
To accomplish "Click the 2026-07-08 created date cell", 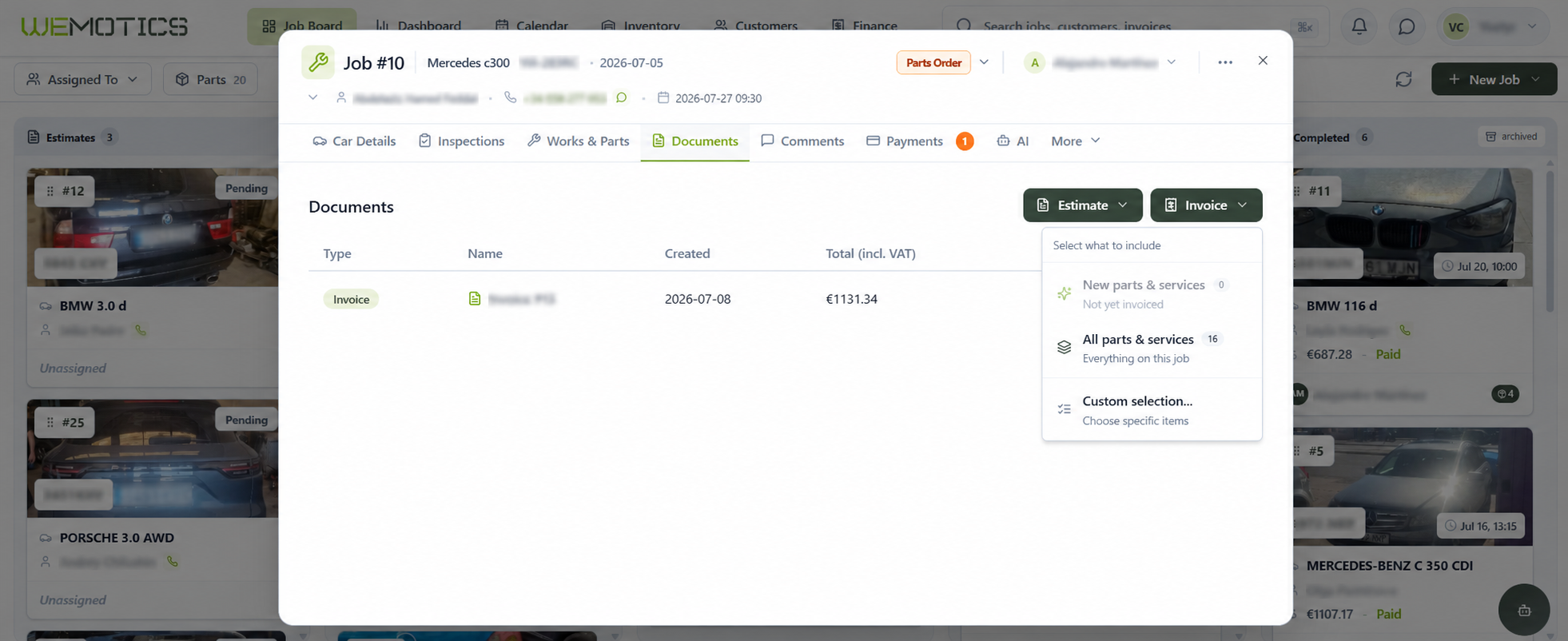I will 698,299.
